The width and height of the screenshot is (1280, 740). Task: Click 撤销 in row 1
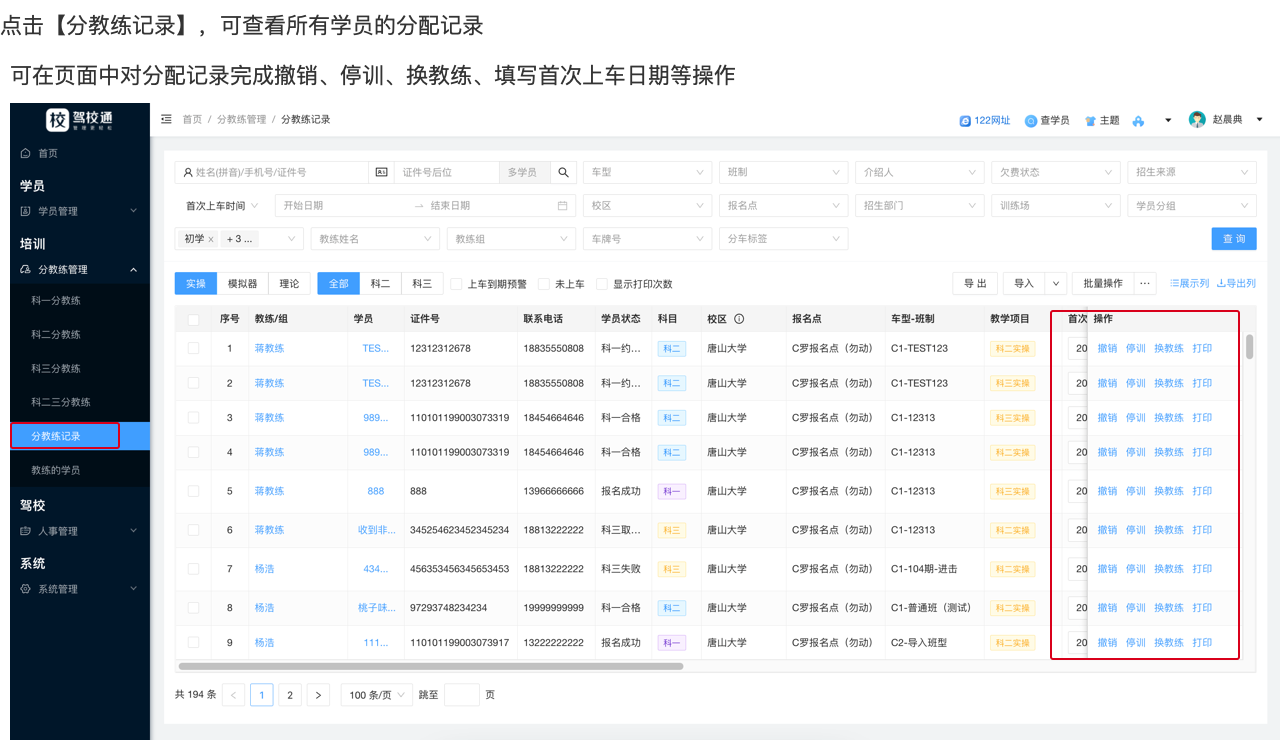coord(1107,348)
